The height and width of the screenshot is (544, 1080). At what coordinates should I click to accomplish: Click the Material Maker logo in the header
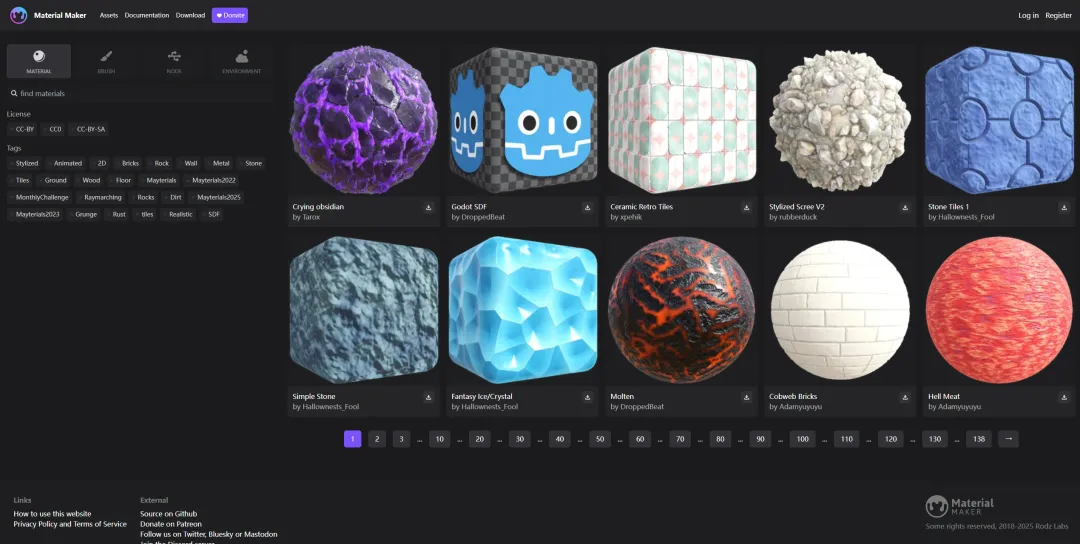(x=19, y=15)
